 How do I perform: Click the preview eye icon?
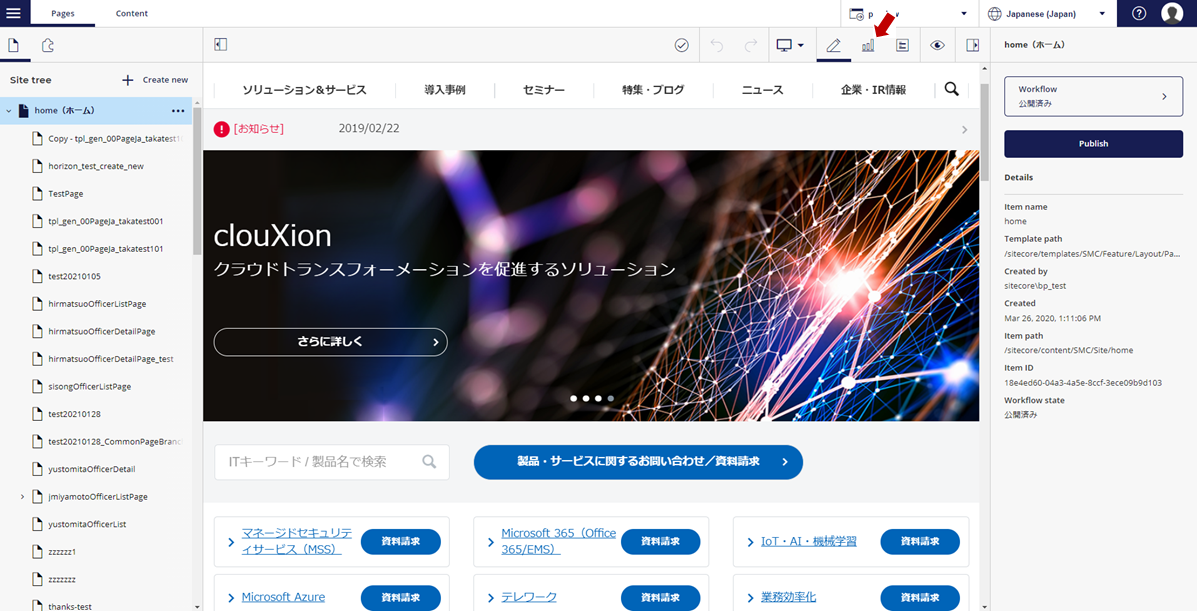(x=937, y=46)
